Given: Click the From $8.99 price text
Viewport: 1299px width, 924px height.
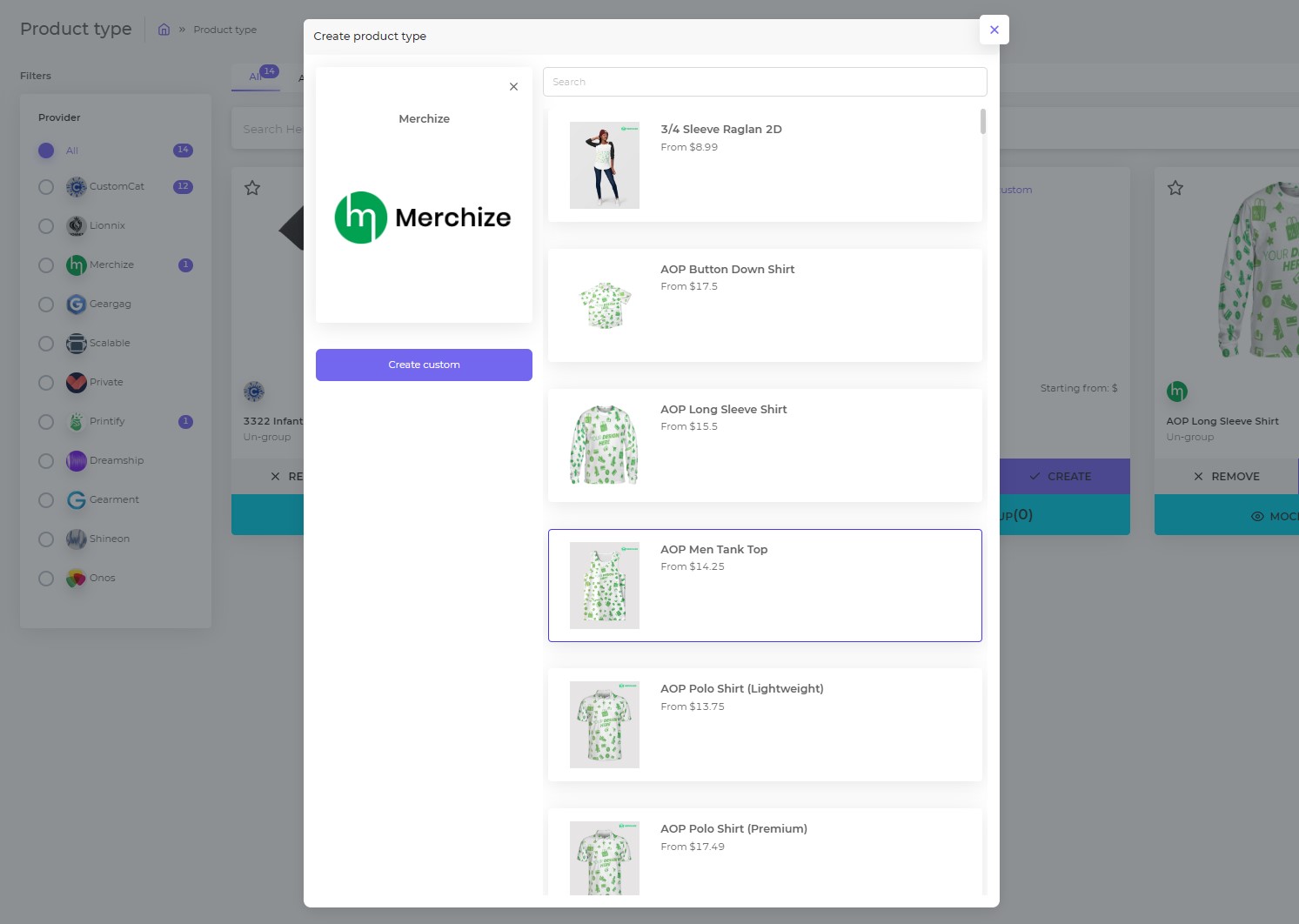Looking at the screenshot, I should coord(689,147).
